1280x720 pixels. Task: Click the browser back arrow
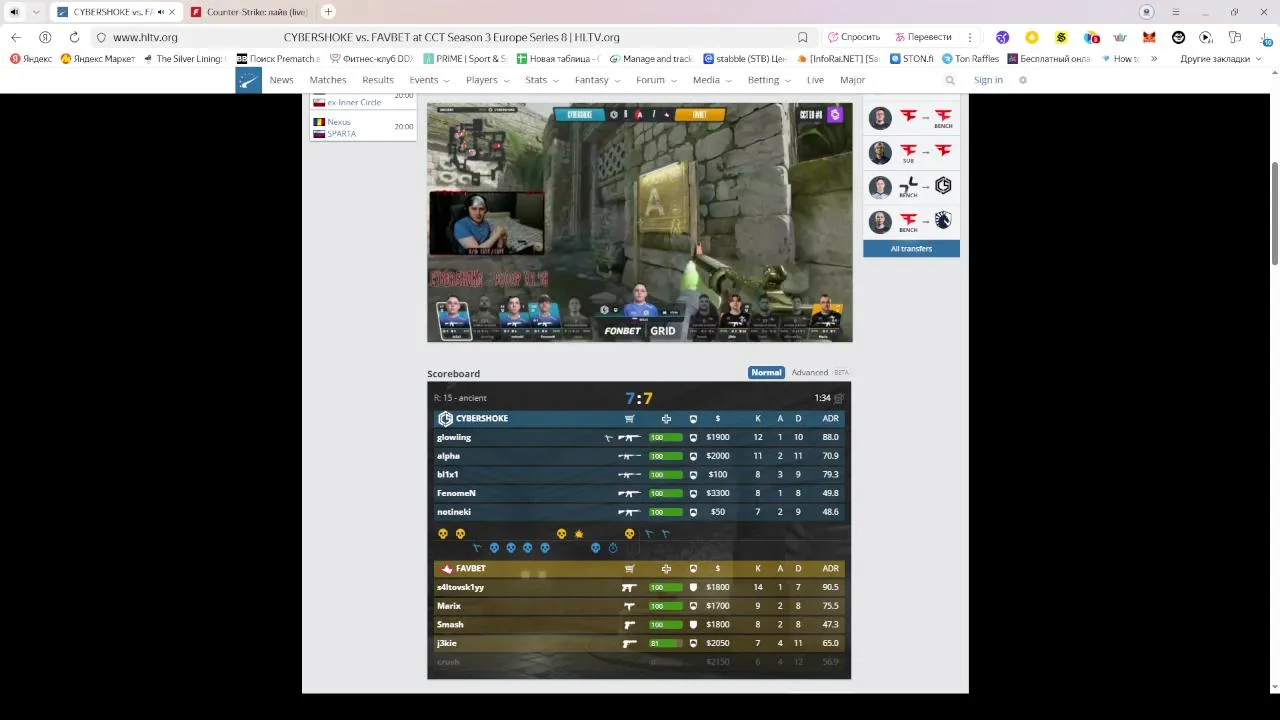(16, 37)
